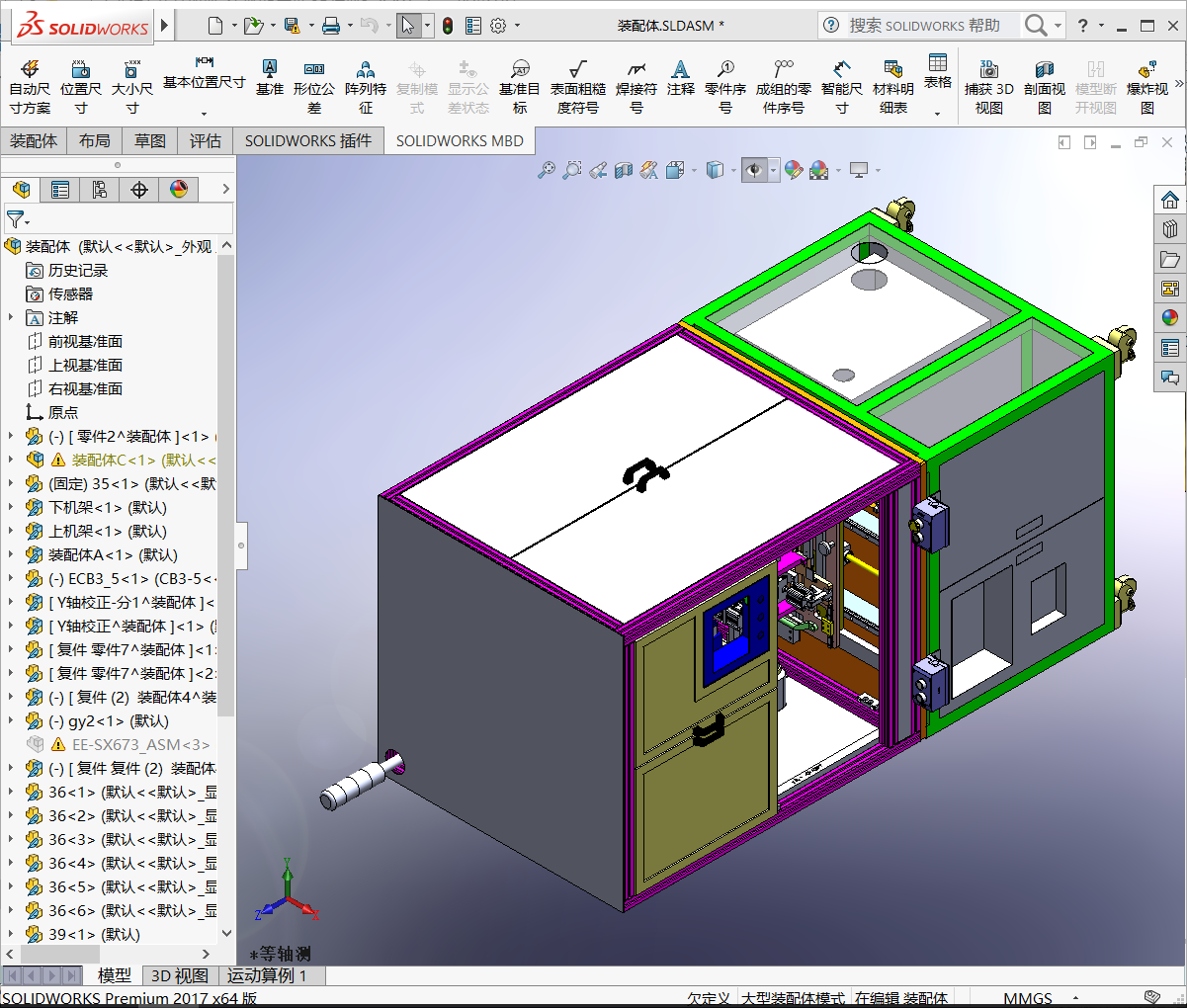Click the Auto Dimension Scheme tool (自动尺寸方案)
The width and height of the screenshot is (1187, 1008).
30,87
